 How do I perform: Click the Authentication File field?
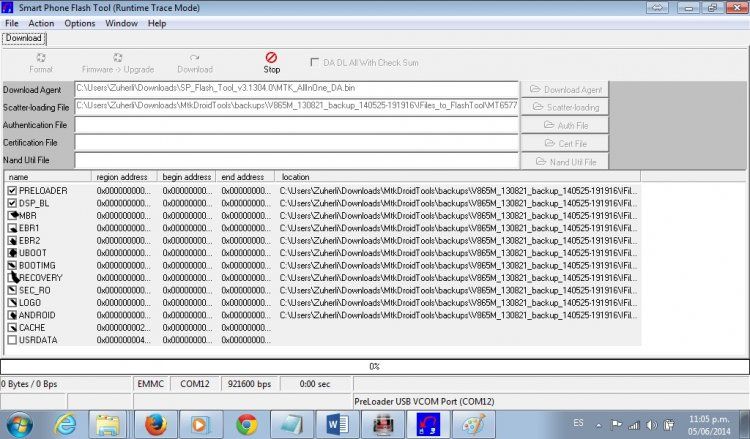(x=297, y=125)
